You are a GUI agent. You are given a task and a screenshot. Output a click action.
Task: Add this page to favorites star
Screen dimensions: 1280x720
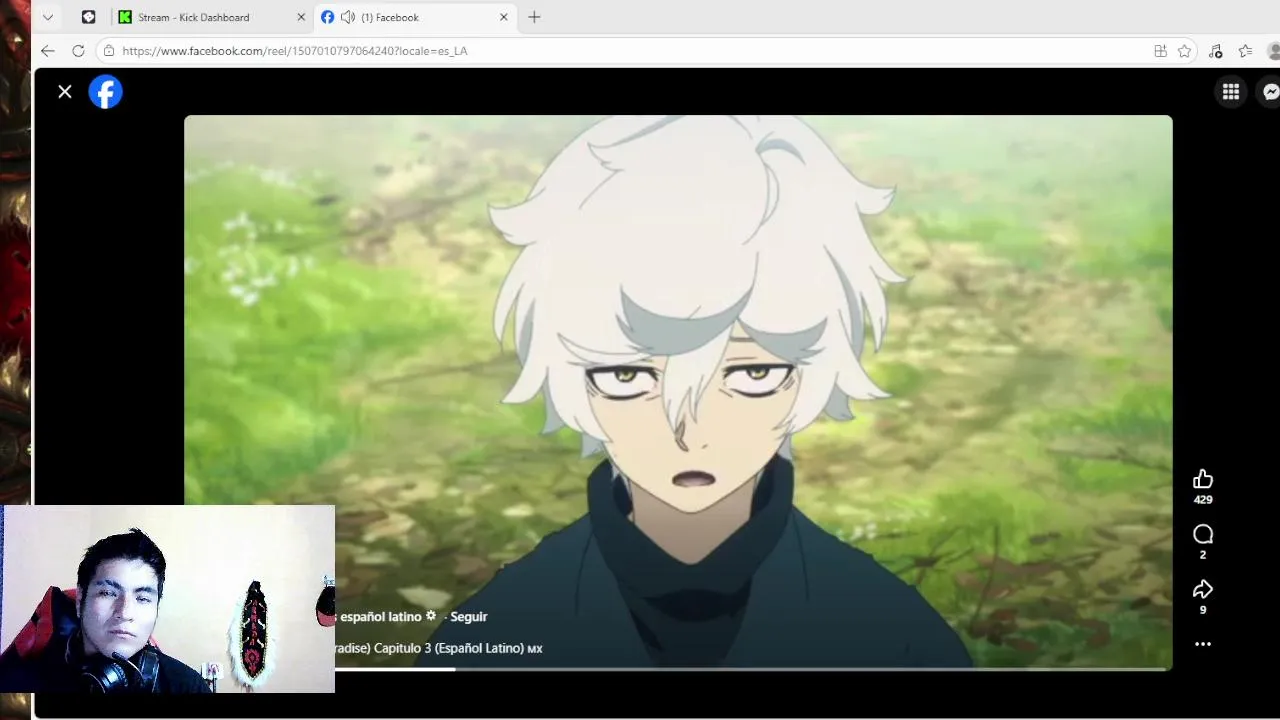coord(1185,51)
